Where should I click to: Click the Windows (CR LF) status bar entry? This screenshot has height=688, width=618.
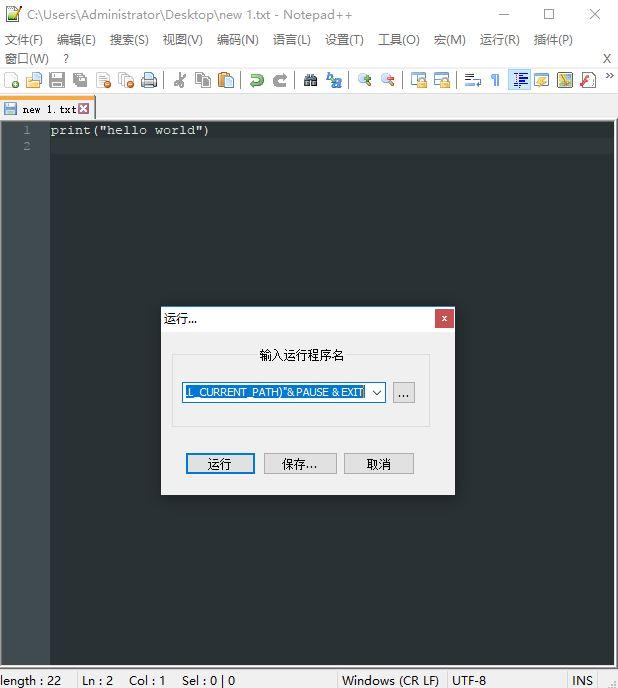click(x=390, y=681)
